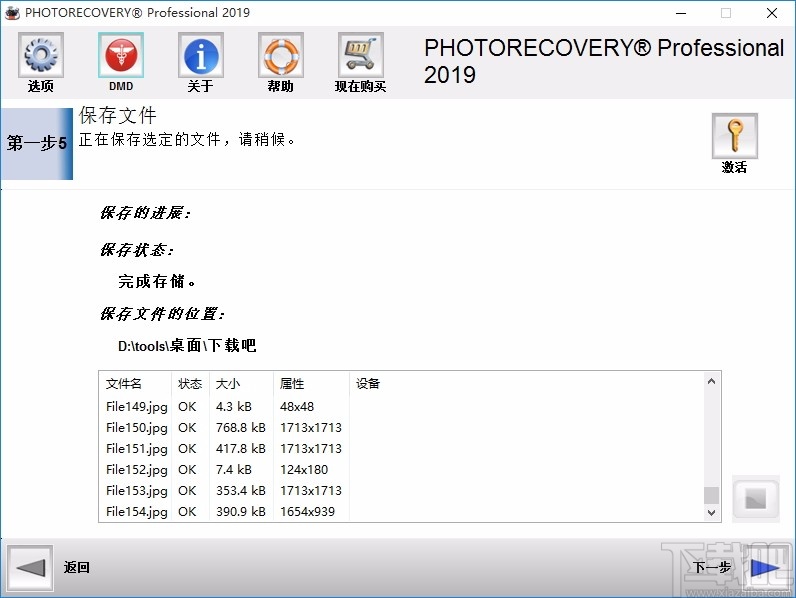Select File152.jpg in the list
Screen dimensions: 796x598
click(x=137, y=470)
